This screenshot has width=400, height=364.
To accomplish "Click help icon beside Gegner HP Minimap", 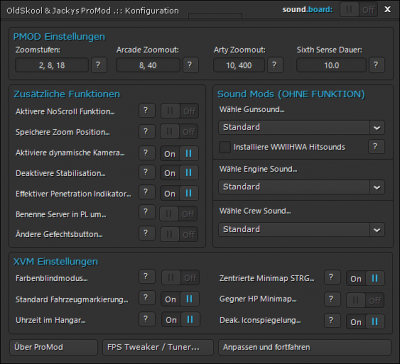I will 331,300.
